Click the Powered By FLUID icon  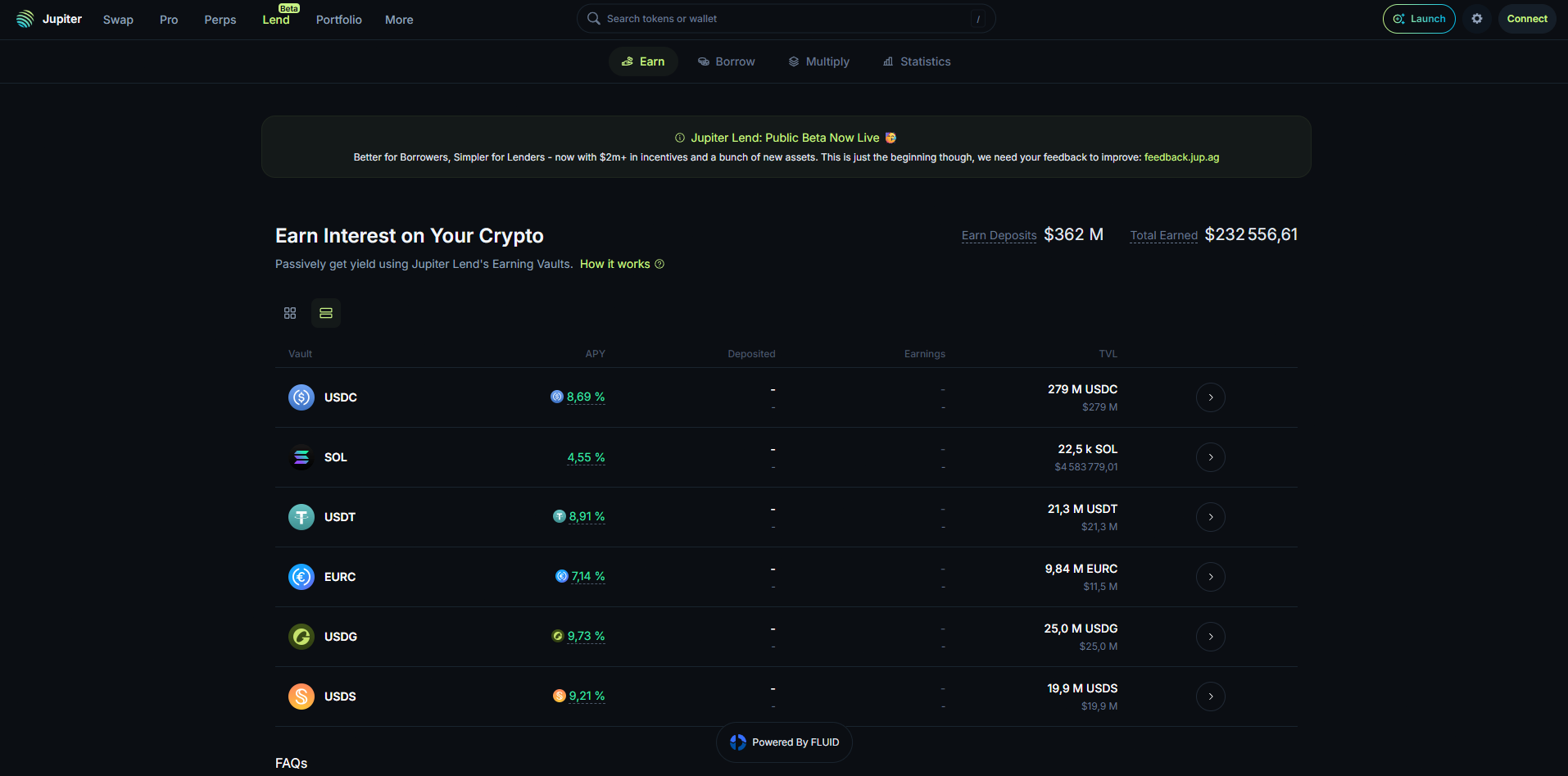point(737,742)
